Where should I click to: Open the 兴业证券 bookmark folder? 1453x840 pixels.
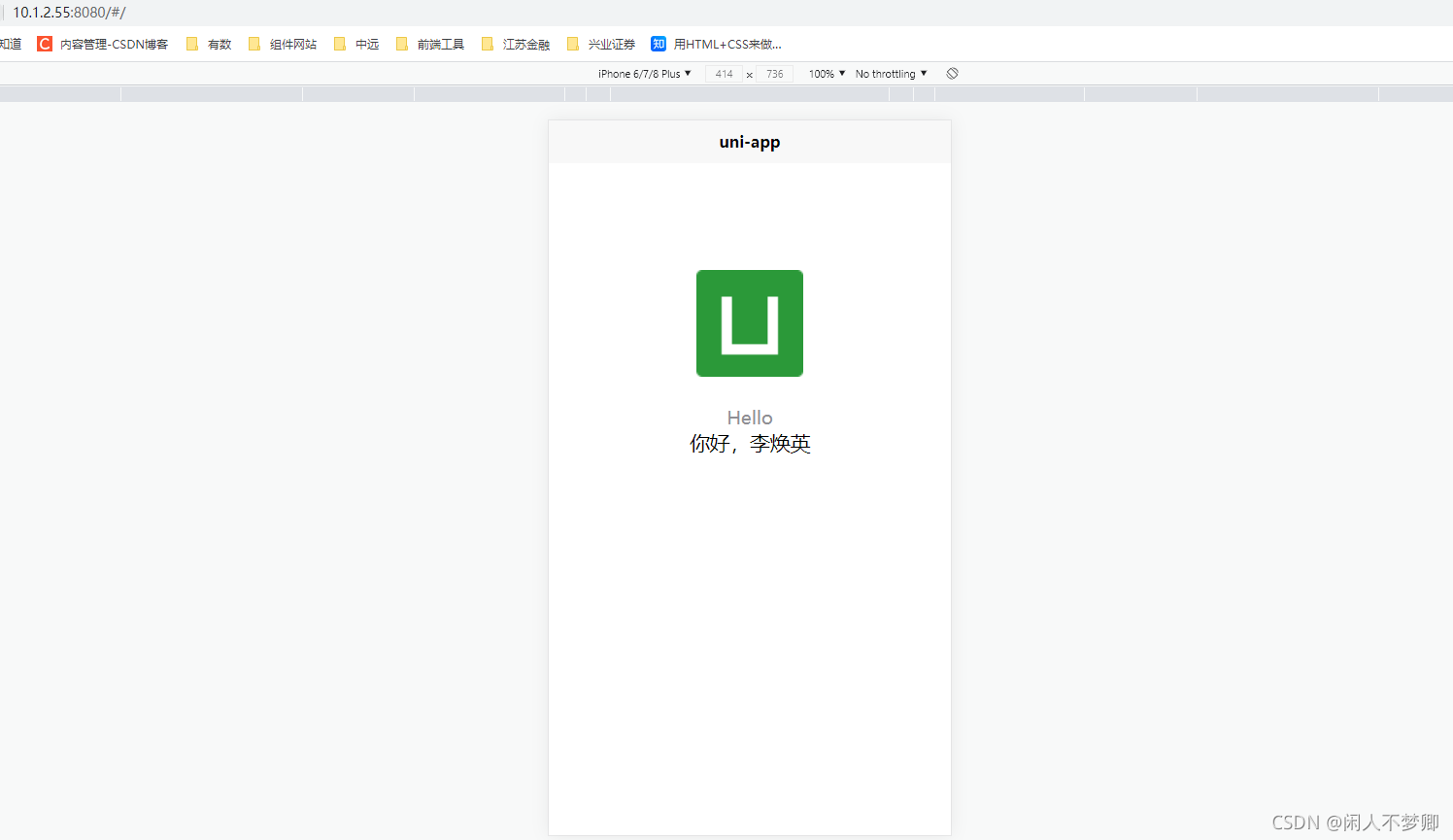pos(601,44)
